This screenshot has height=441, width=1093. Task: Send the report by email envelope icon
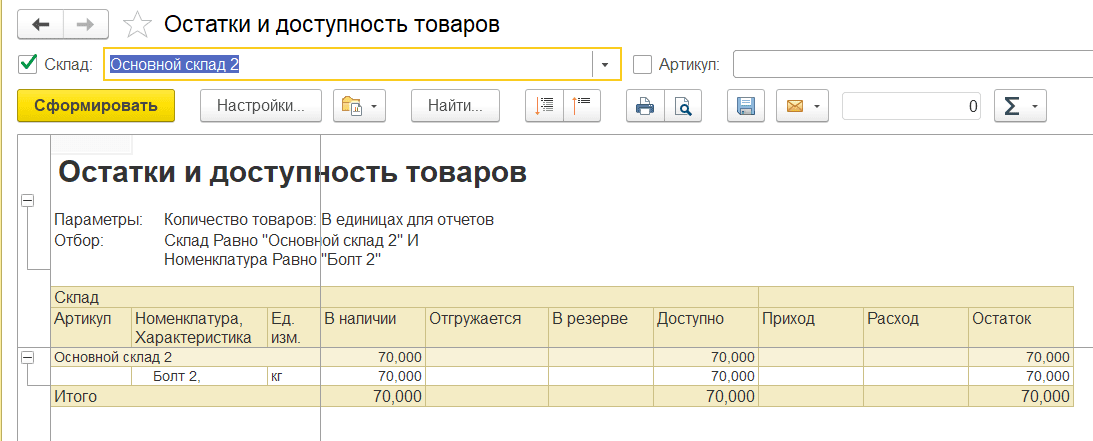(795, 107)
